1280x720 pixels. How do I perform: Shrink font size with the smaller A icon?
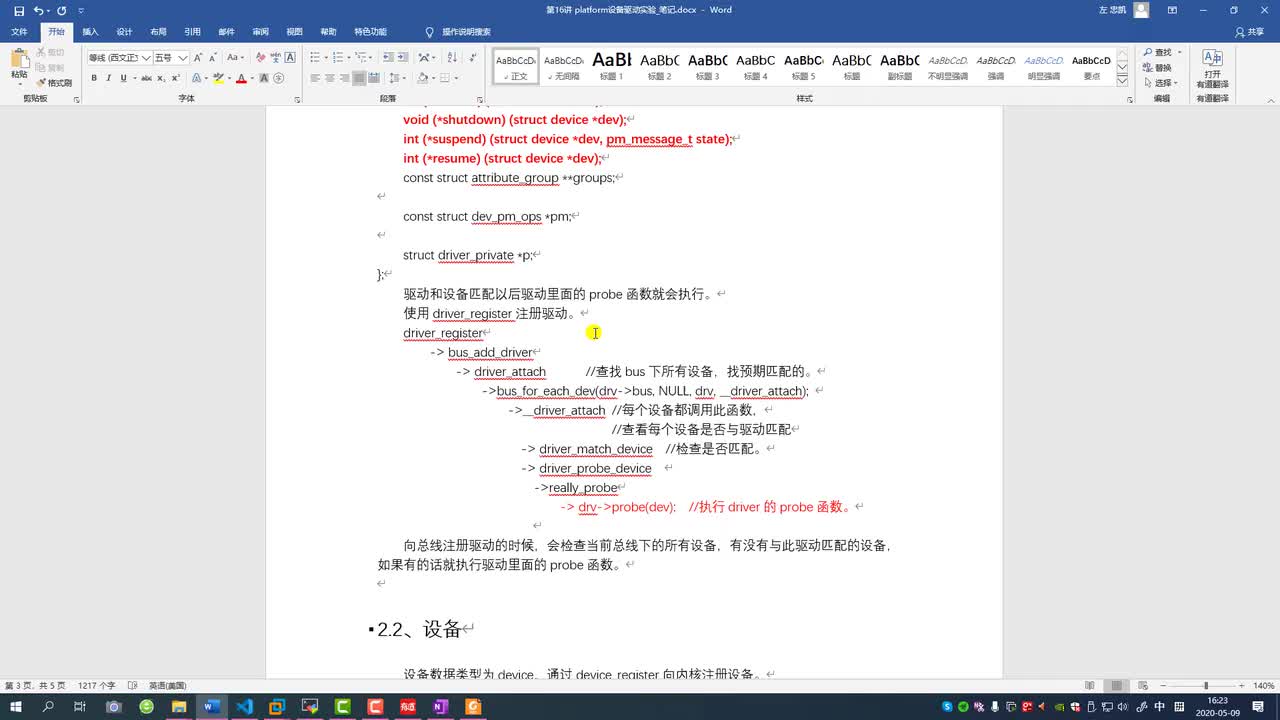pos(213,58)
